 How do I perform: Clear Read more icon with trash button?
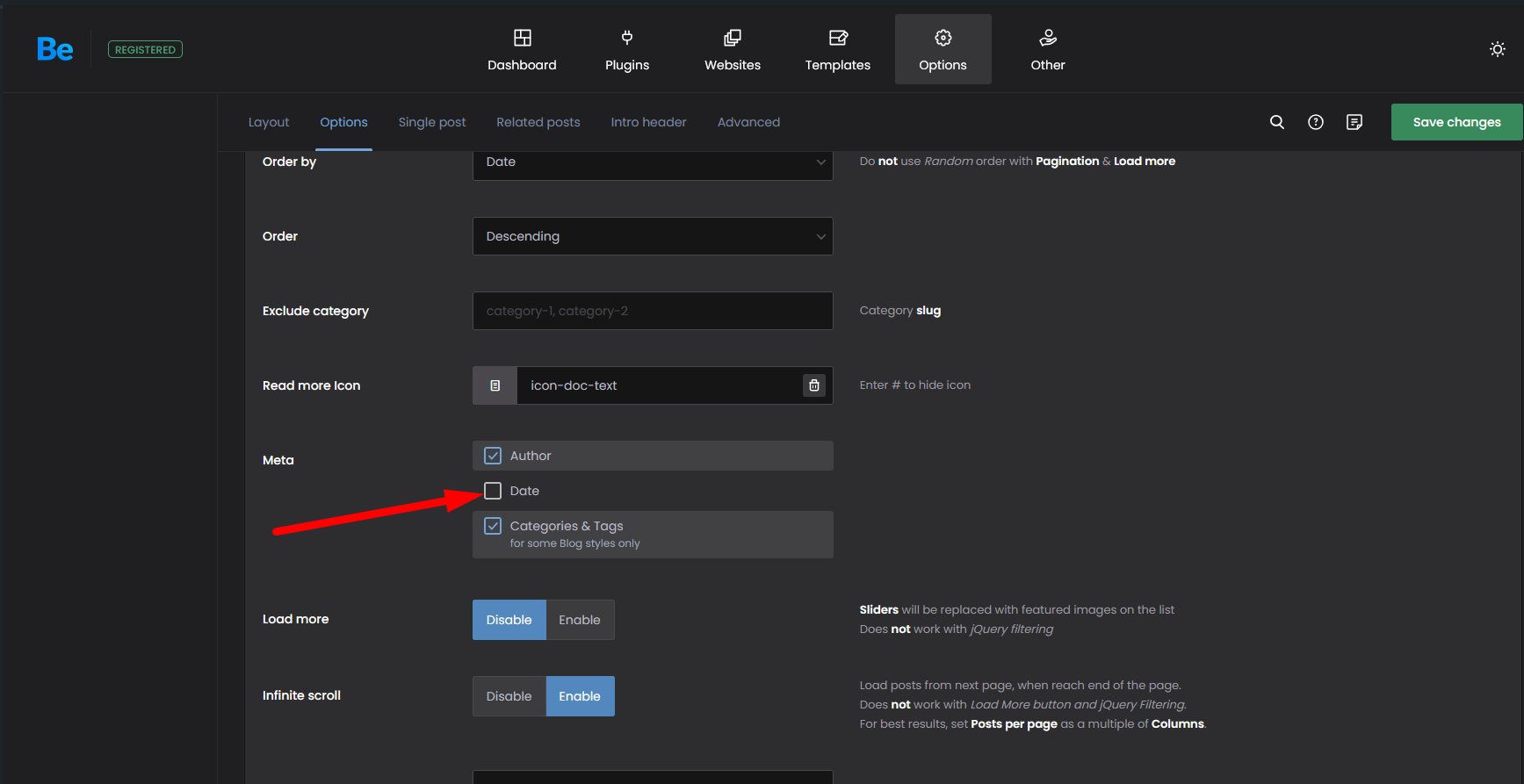pos(813,385)
